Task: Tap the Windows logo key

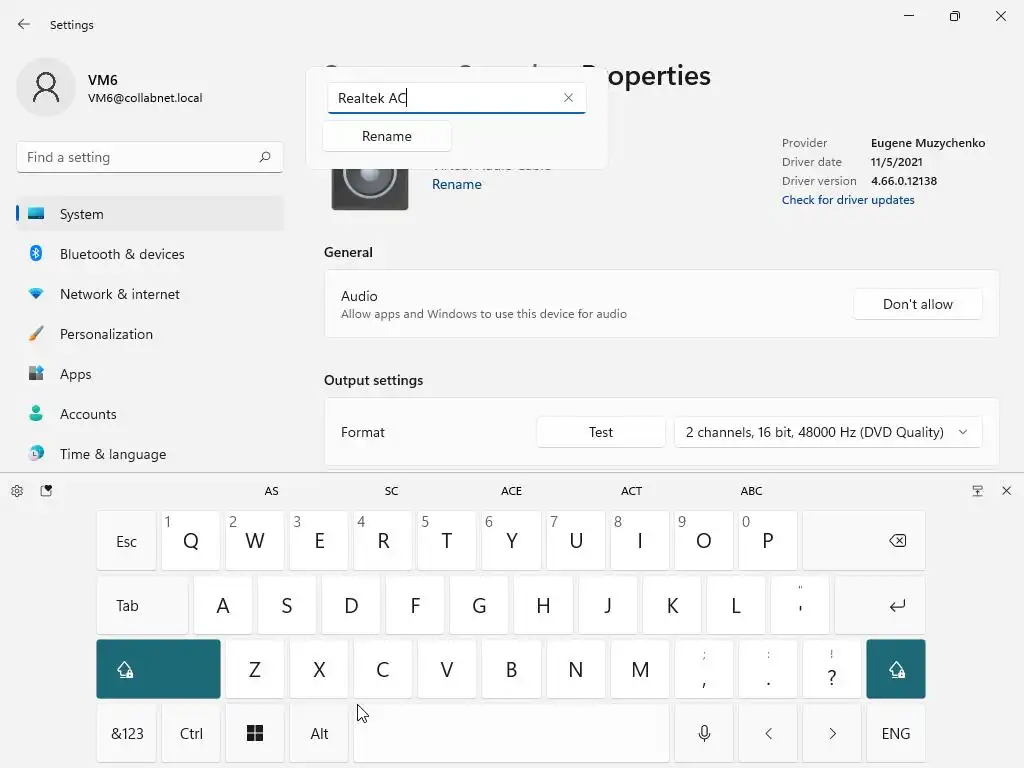Action: point(255,733)
